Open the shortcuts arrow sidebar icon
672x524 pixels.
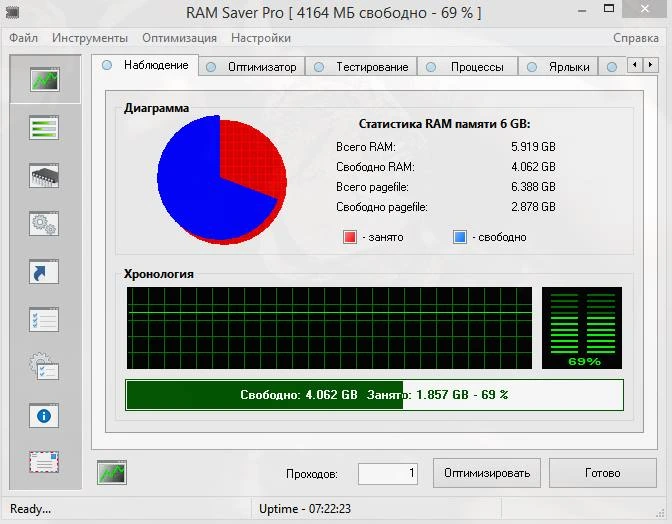44,272
